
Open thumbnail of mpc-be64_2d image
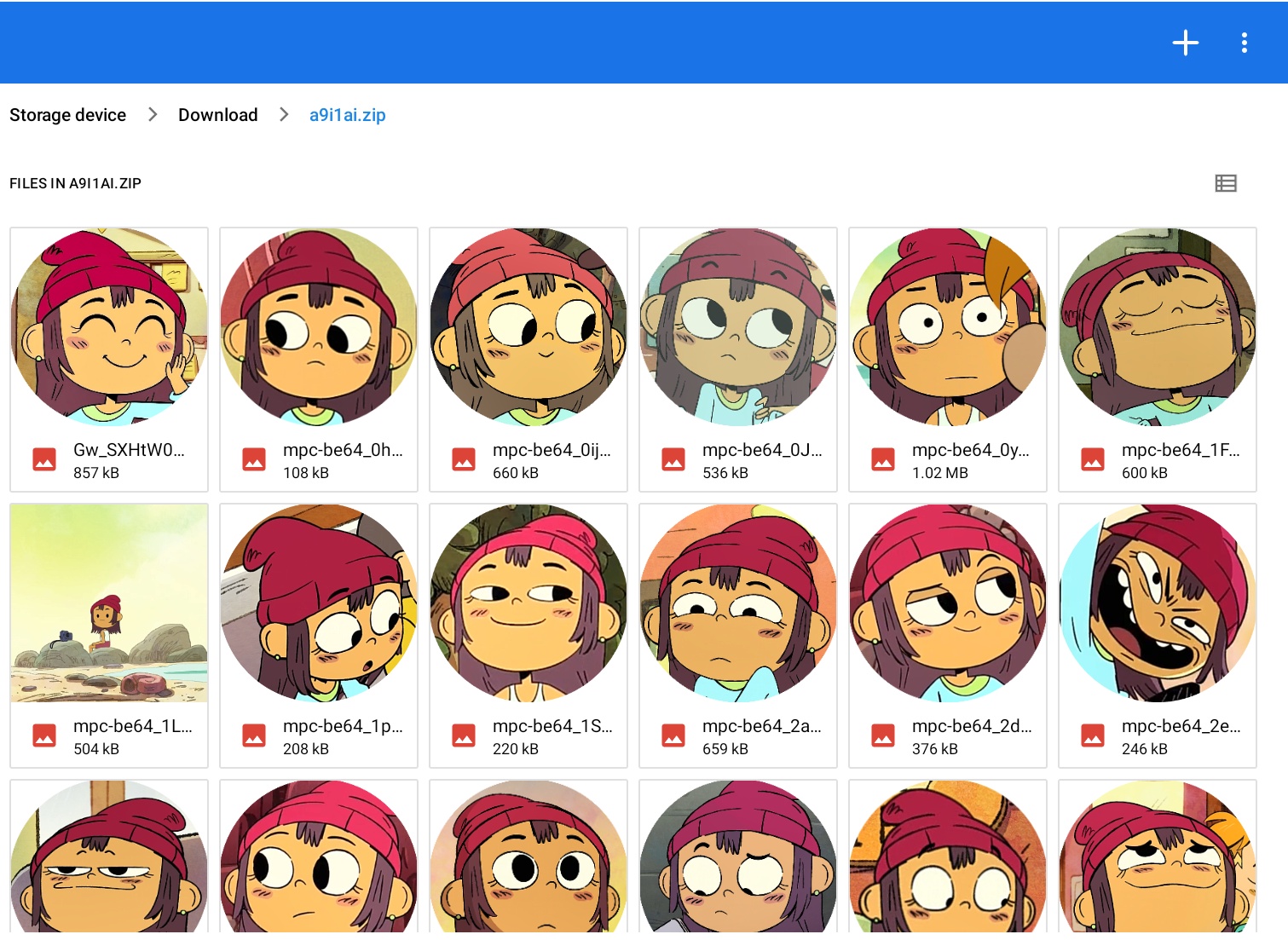tap(948, 603)
